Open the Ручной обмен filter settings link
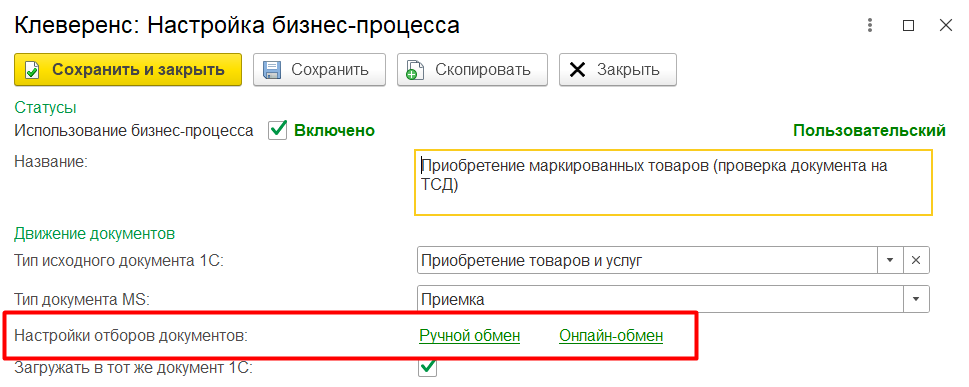The height and width of the screenshot is (387, 969). (470, 336)
